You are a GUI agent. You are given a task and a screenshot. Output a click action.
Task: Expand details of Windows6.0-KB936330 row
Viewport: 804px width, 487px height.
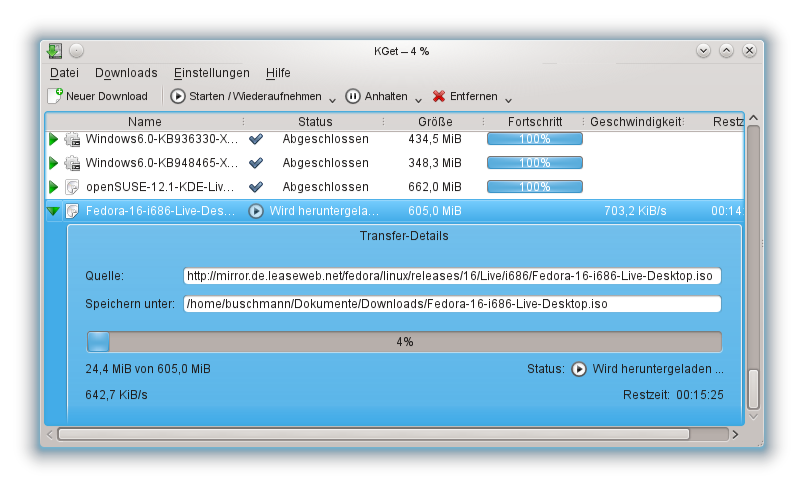tap(53, 139)
